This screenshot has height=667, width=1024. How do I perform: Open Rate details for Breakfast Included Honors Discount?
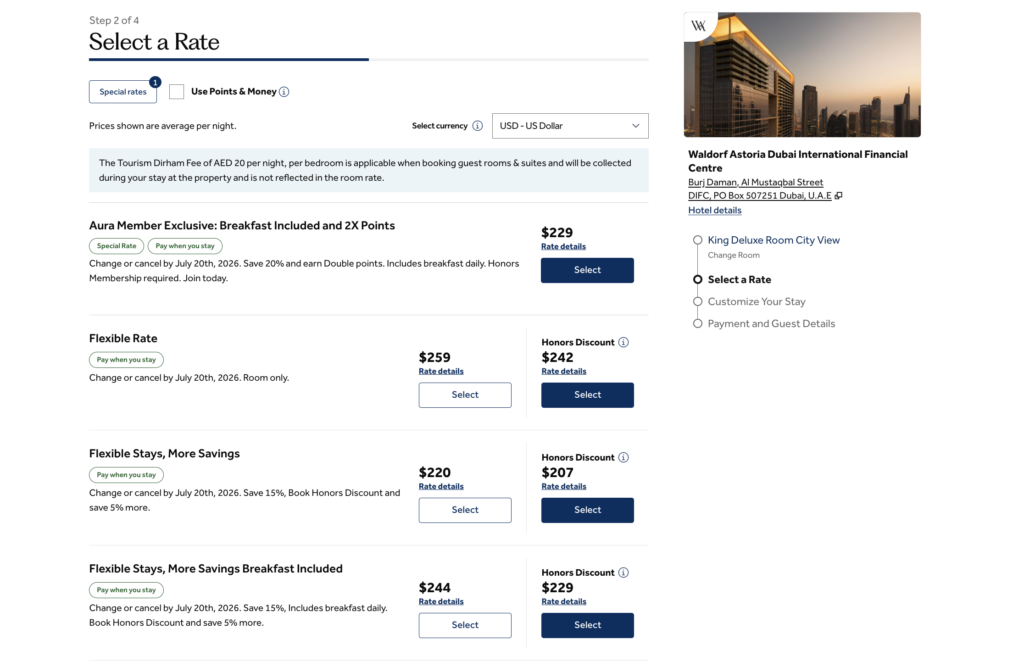564,602
